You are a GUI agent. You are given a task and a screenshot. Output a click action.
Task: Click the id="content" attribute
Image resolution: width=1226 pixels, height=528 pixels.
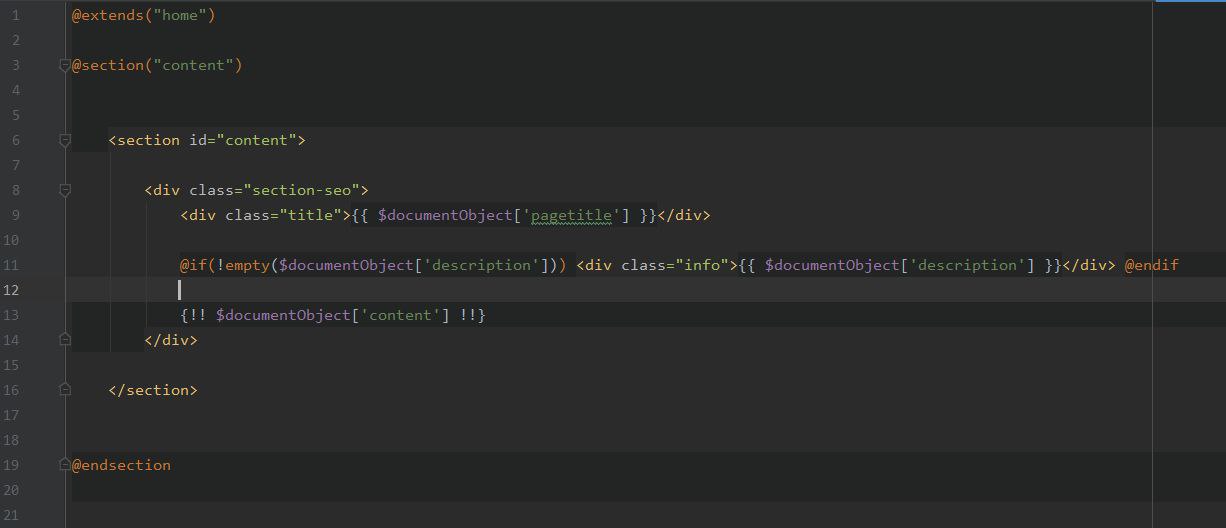(x=243, y=141)
